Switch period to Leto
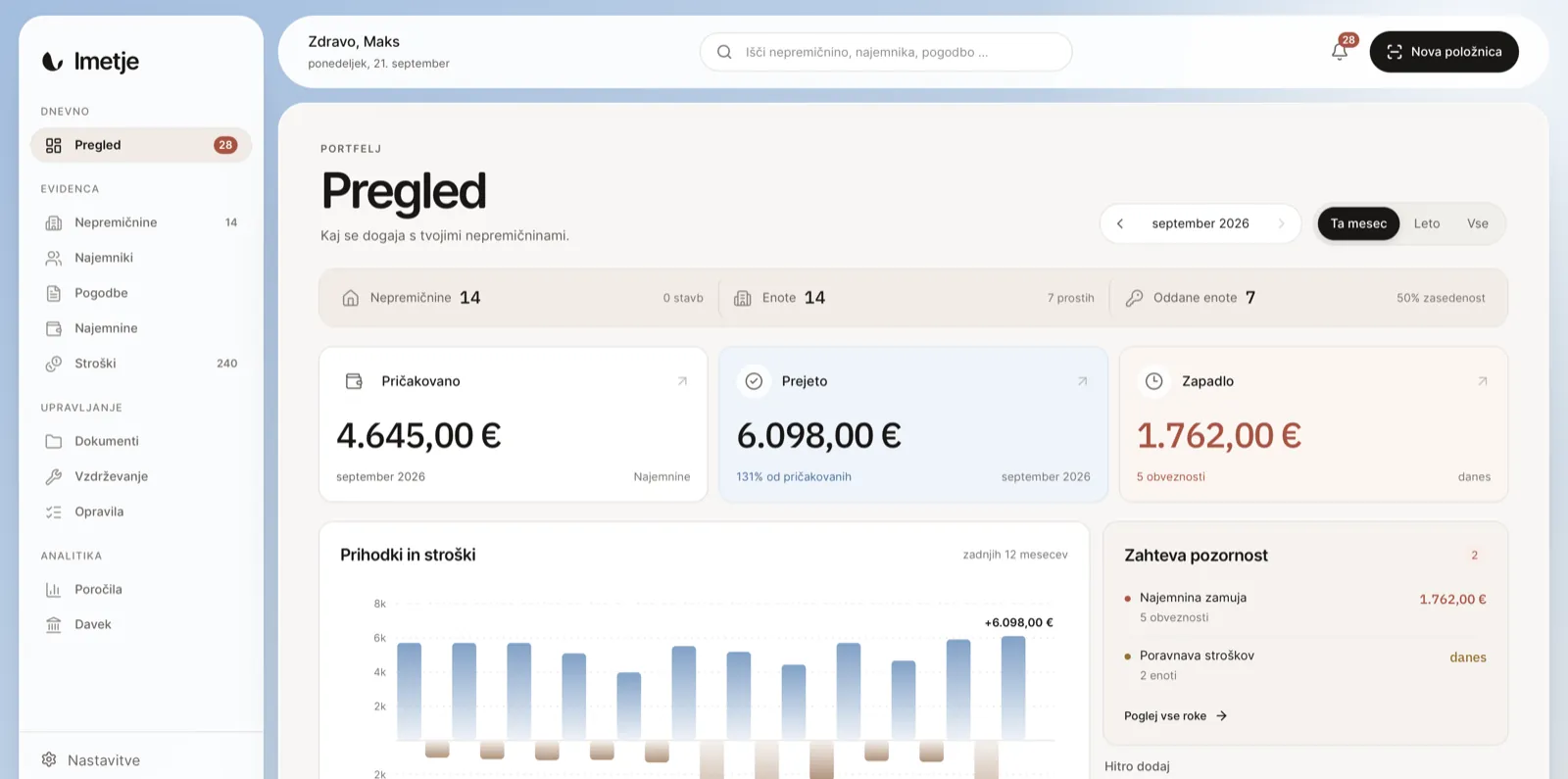The image size is (1568, 779). point(1427,223)
